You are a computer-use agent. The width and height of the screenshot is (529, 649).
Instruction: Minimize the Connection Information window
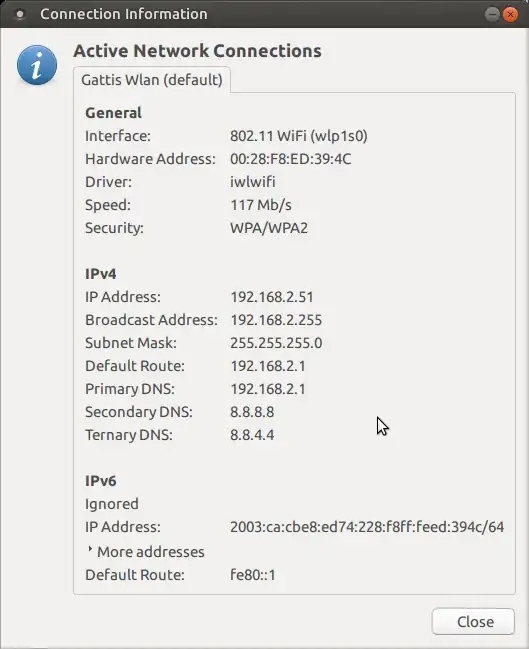coord(492,15)
